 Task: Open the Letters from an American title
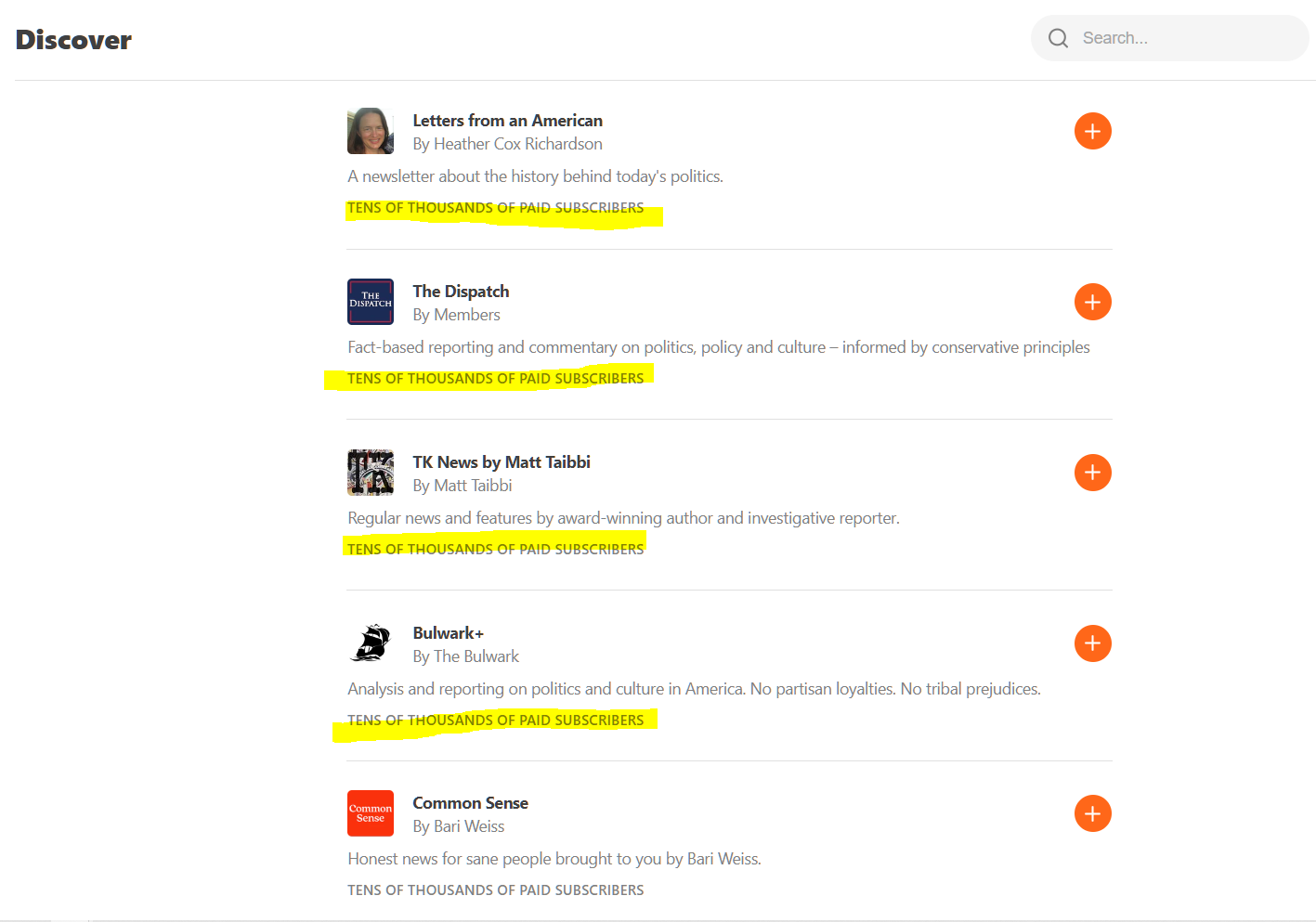coord(507,121)
